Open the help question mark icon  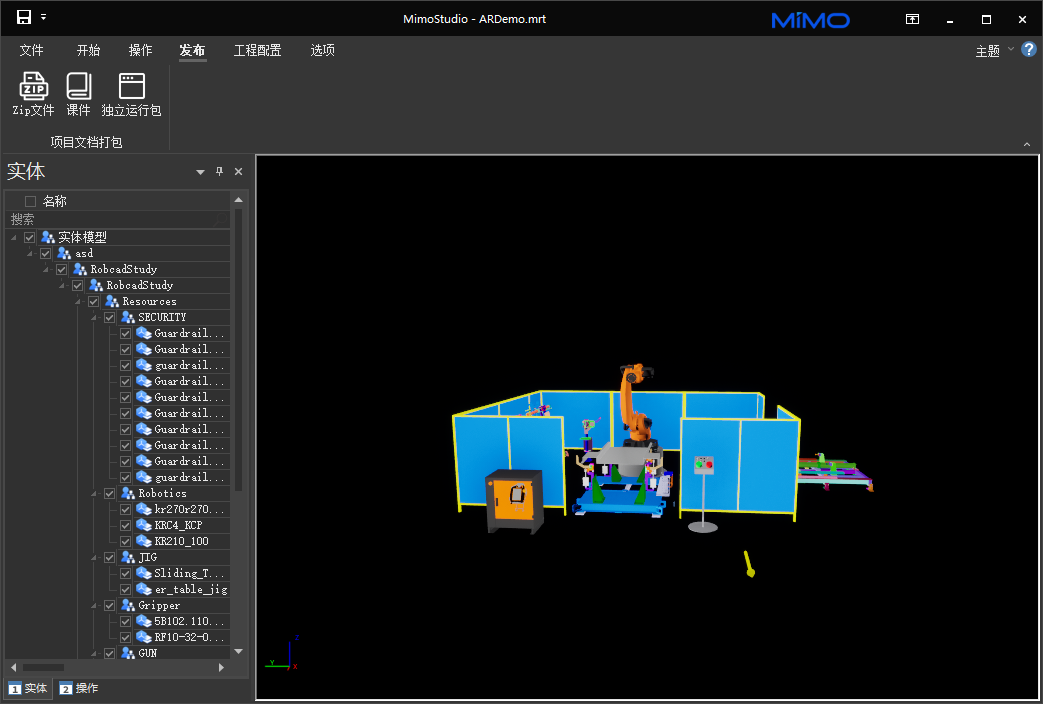coord(1028,49)
